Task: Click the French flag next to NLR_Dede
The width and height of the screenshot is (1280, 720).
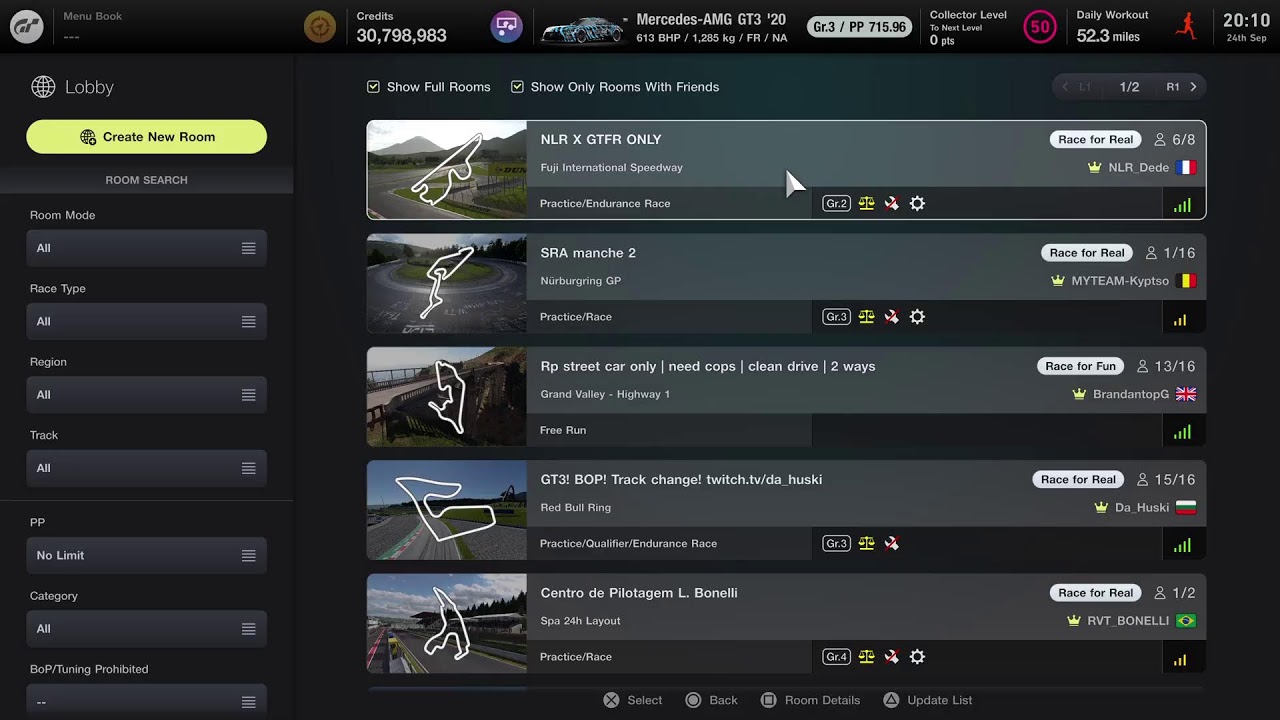Action: [x=1186, y=167]
